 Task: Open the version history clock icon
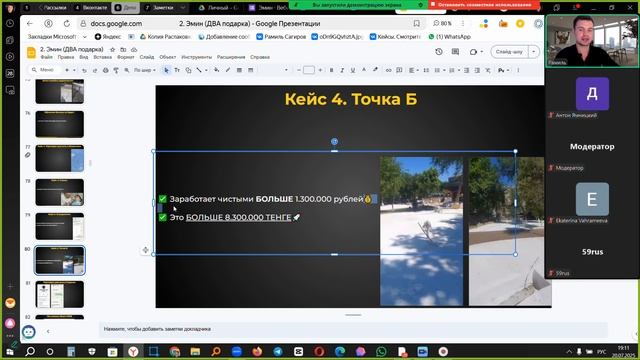coord(439,52)
